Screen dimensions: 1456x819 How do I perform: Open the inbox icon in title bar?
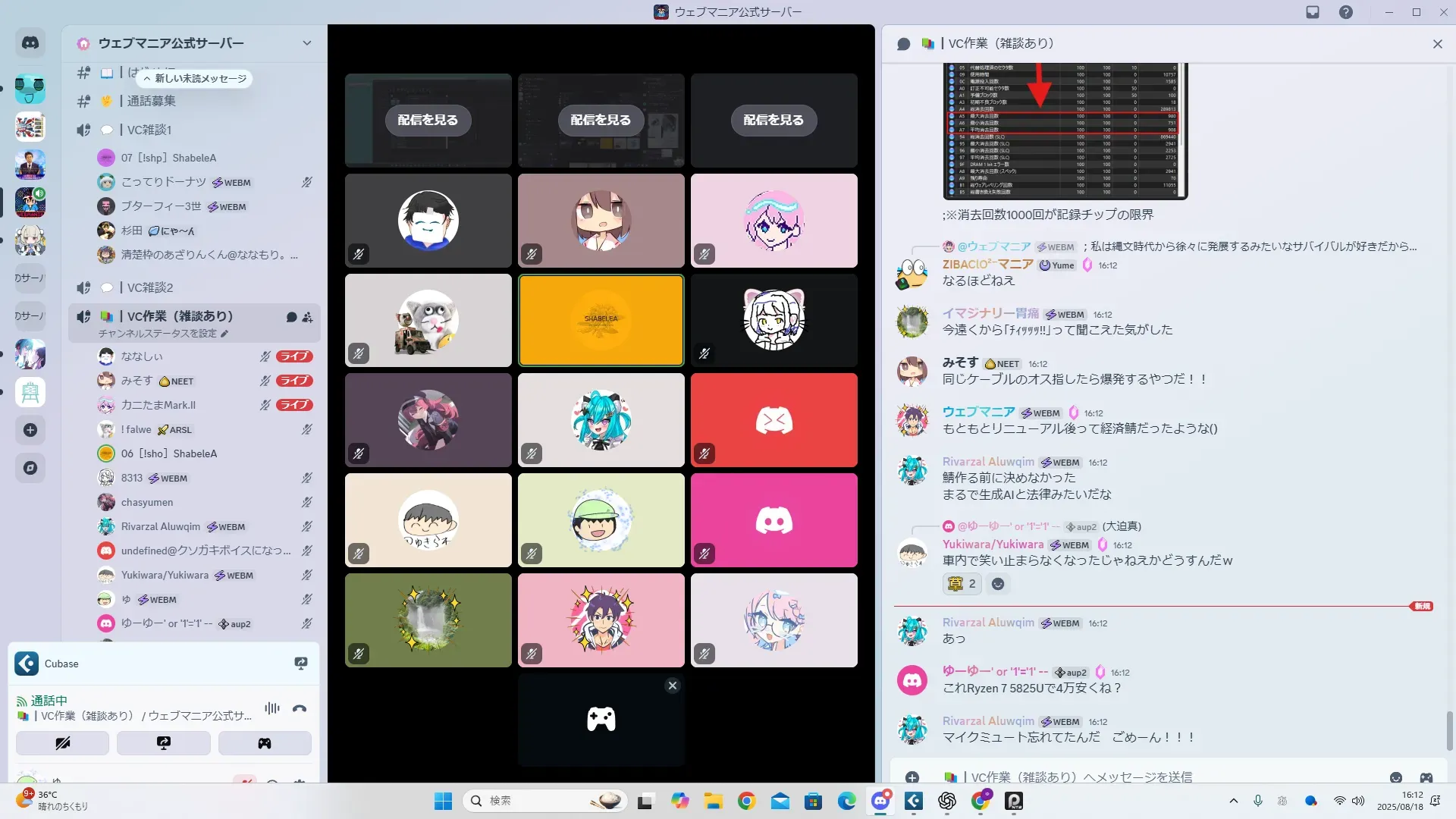tap(1313, 12)
